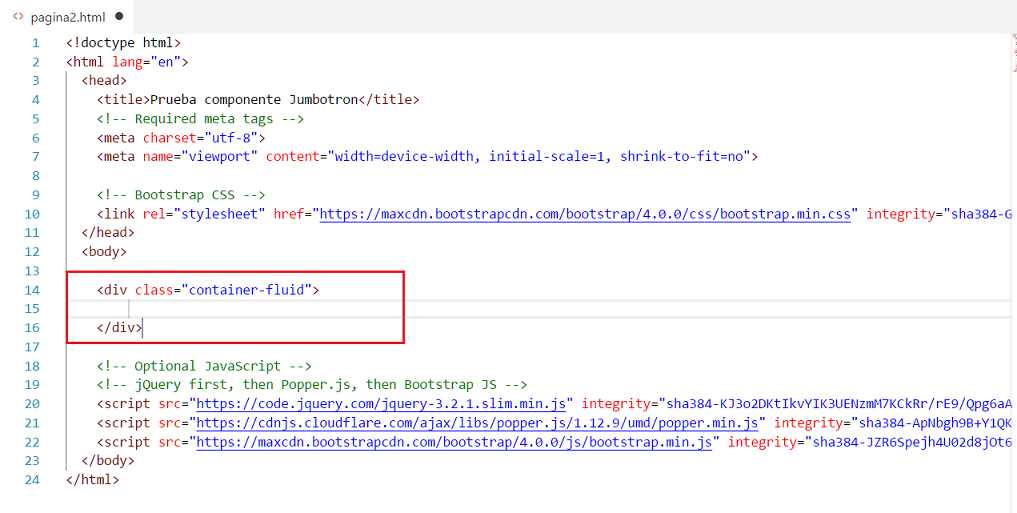Click the opening <body> tag

click(104, 252)
